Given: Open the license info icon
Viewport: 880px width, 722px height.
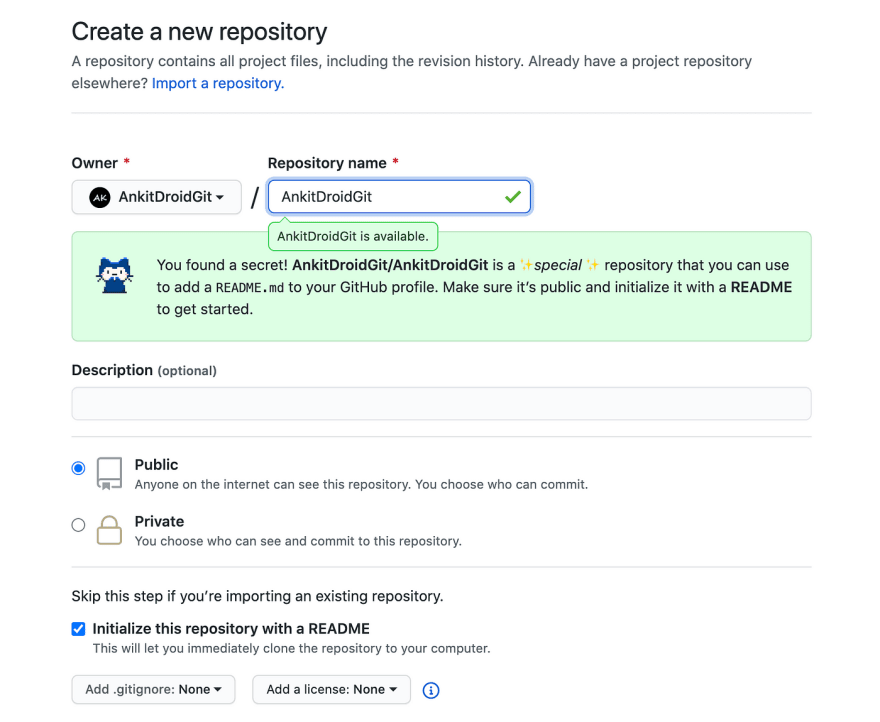Looking at the screenshot, I should pos(430,690).
